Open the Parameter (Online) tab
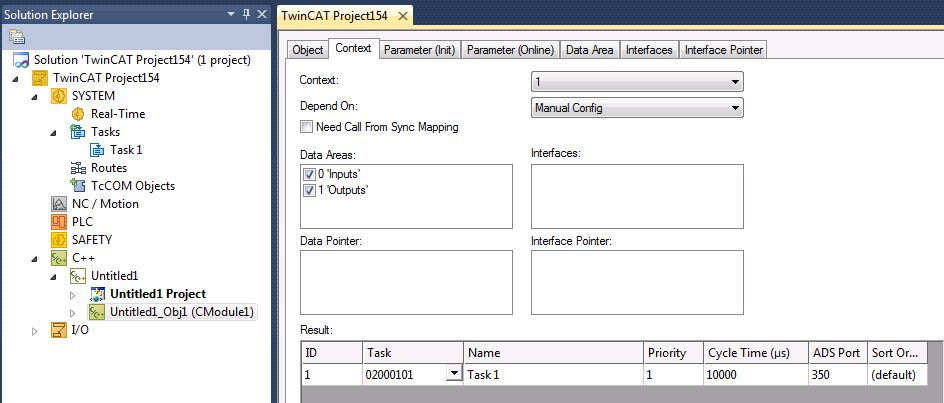The image size is (944, 403). pyautogui.click(x=511, y=50)
